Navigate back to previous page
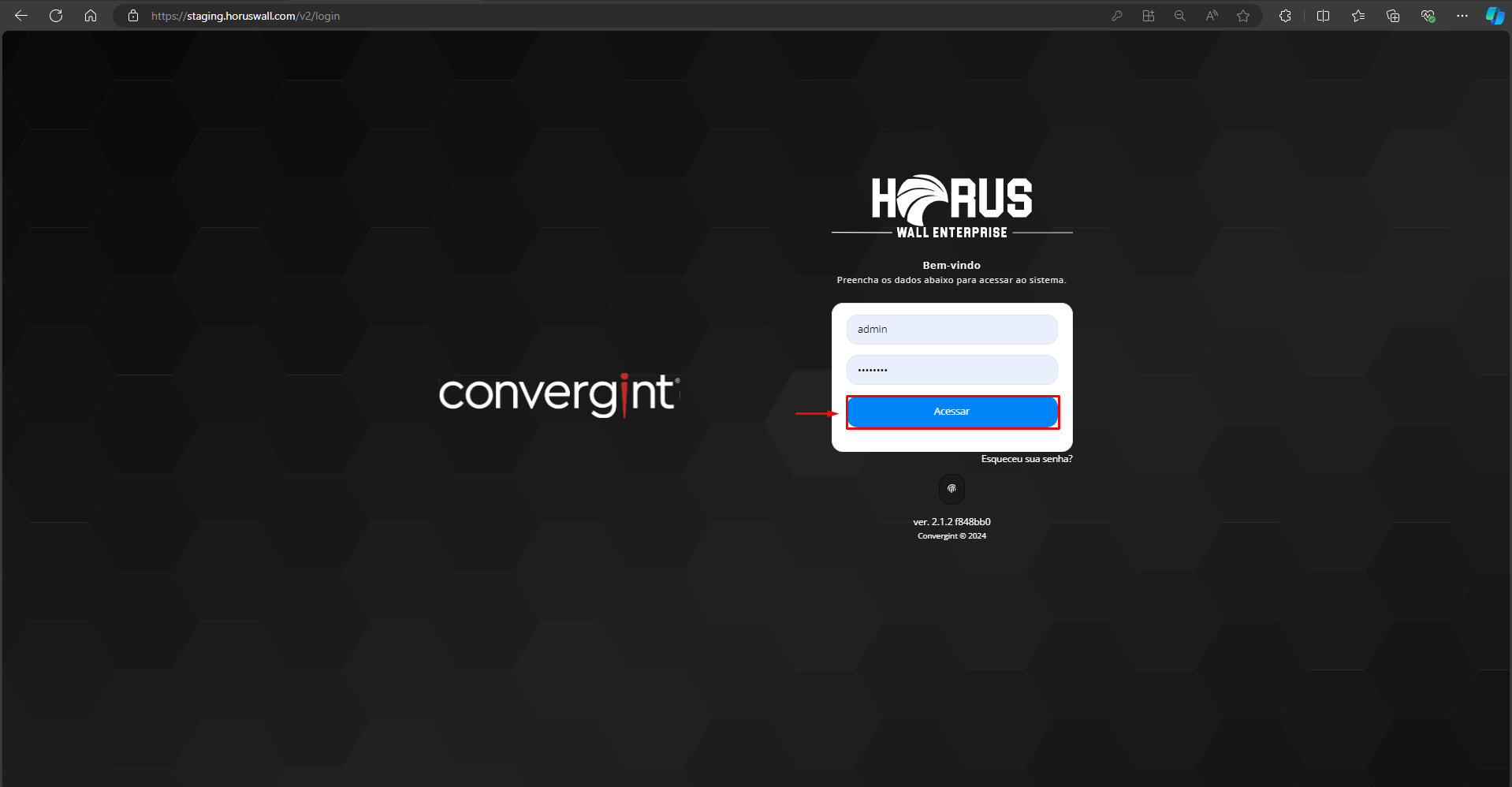The image size is (1512, 787). (x=21, y=15)
